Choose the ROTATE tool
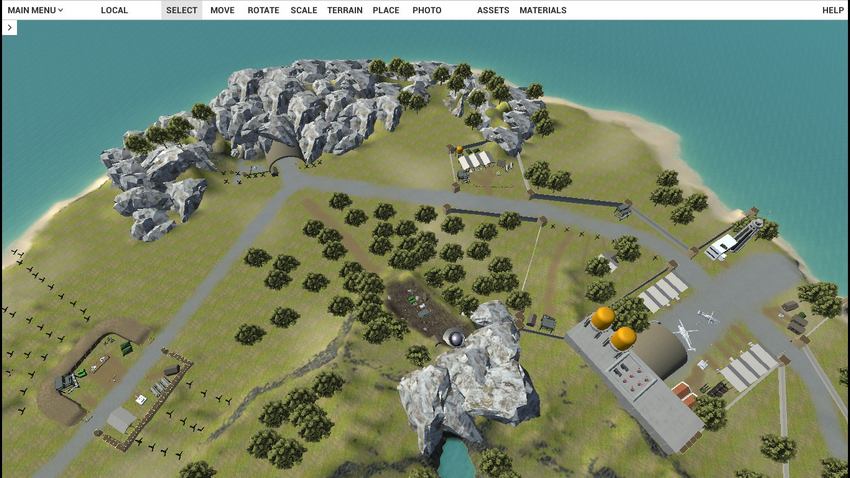 point(263,10)
